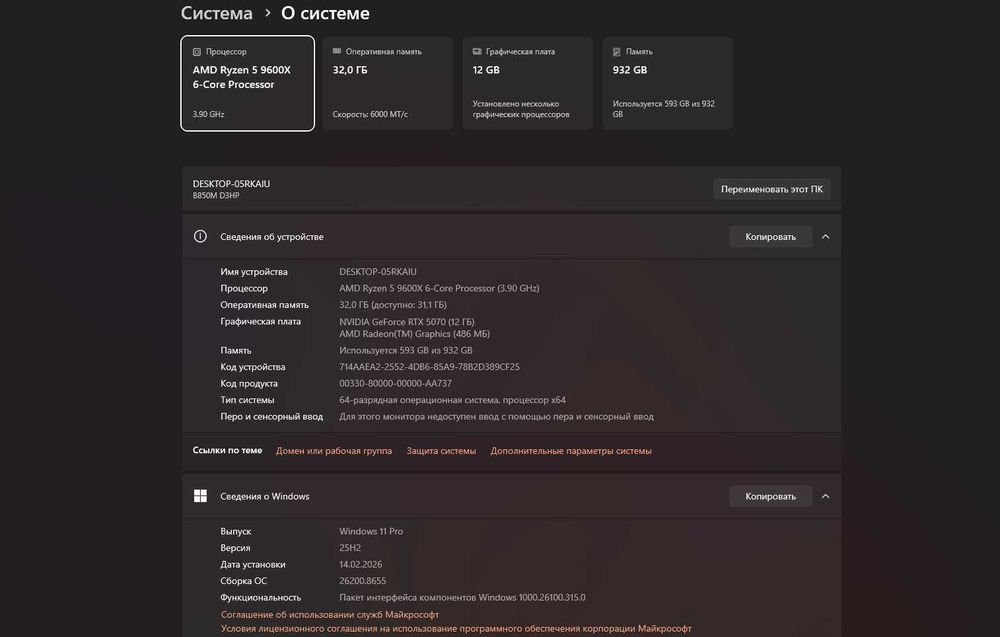Click the B850M D3HP model text
Viewport: 1000px width, 637px height.
pos(216,196)
